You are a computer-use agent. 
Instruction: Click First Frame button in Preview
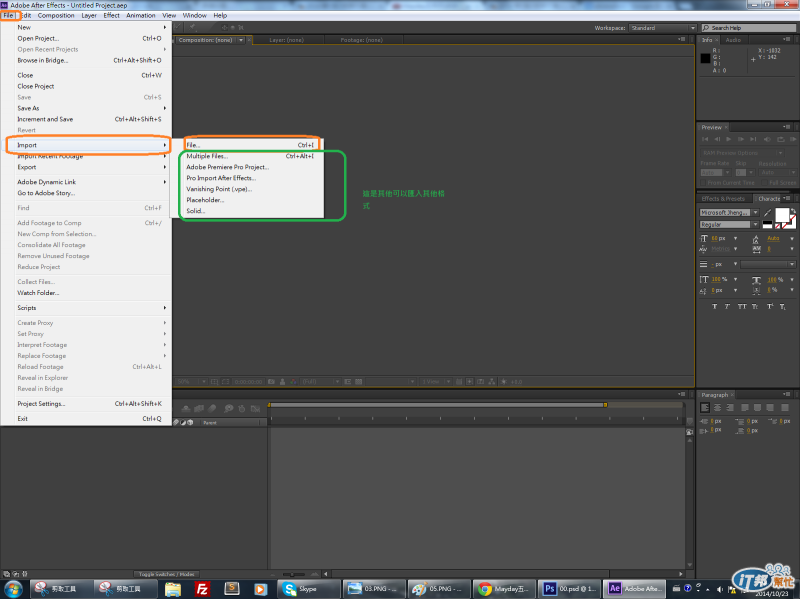tap(705, 139)
